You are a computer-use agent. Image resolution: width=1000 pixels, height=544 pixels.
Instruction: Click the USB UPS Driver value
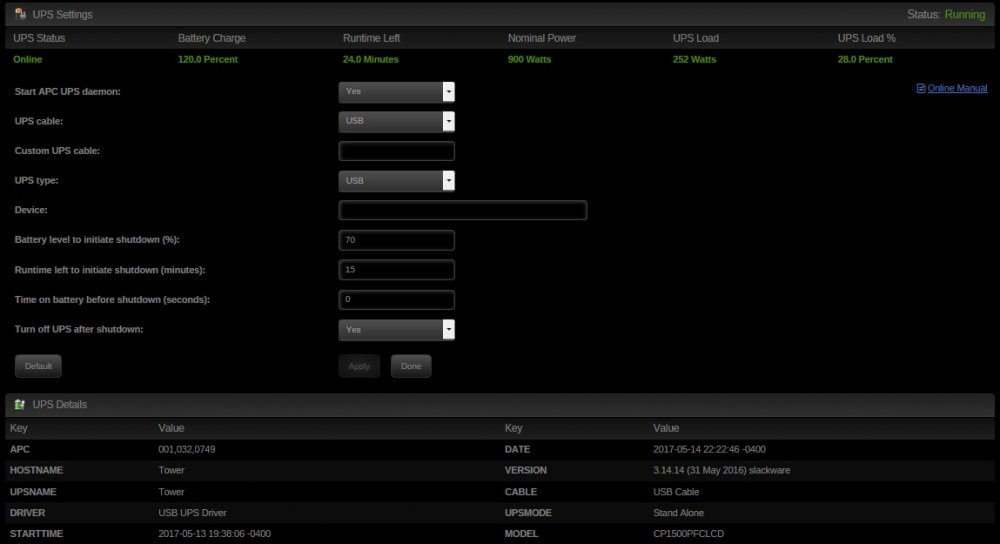[193, 513]
